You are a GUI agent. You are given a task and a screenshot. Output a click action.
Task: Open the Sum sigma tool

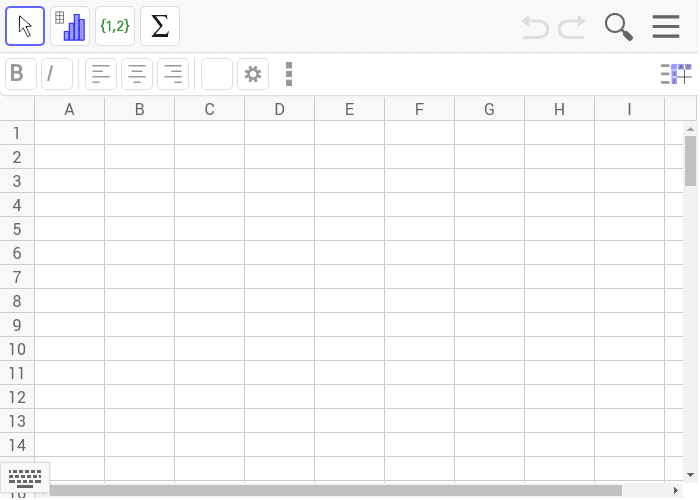160,26
